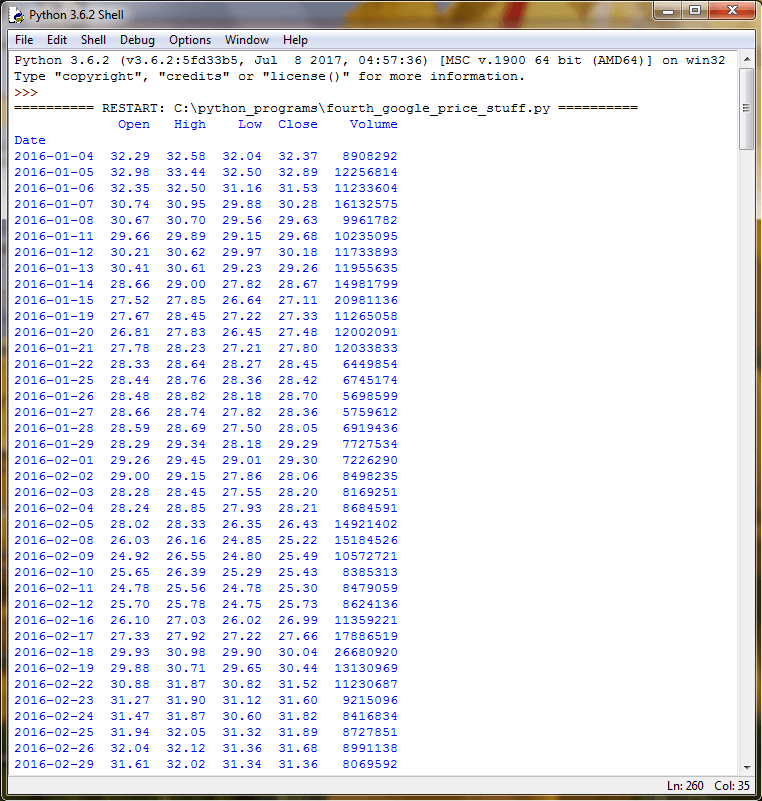Click date 2016-01-19

54,316
